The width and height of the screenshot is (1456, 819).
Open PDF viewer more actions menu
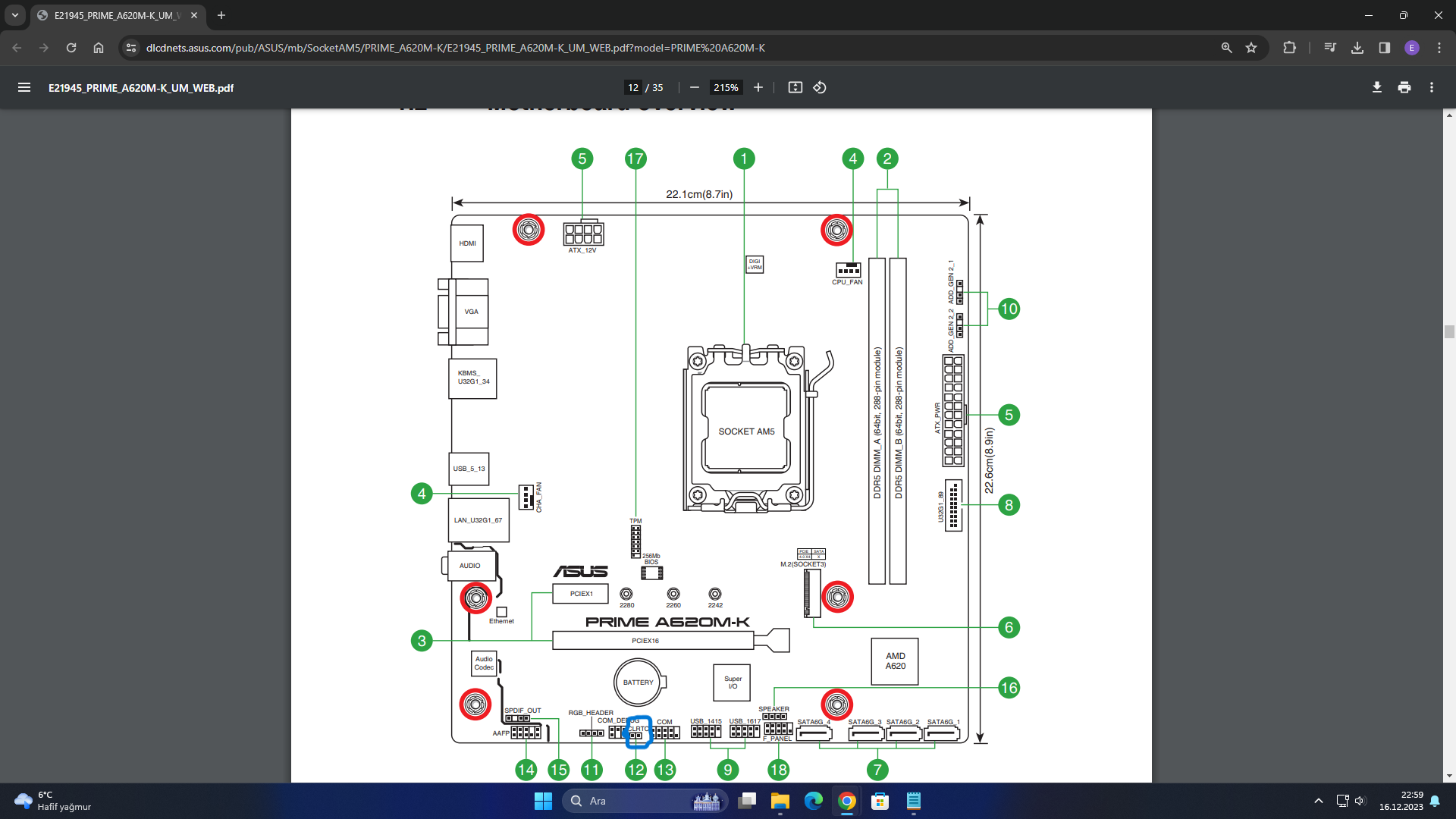1432,87
